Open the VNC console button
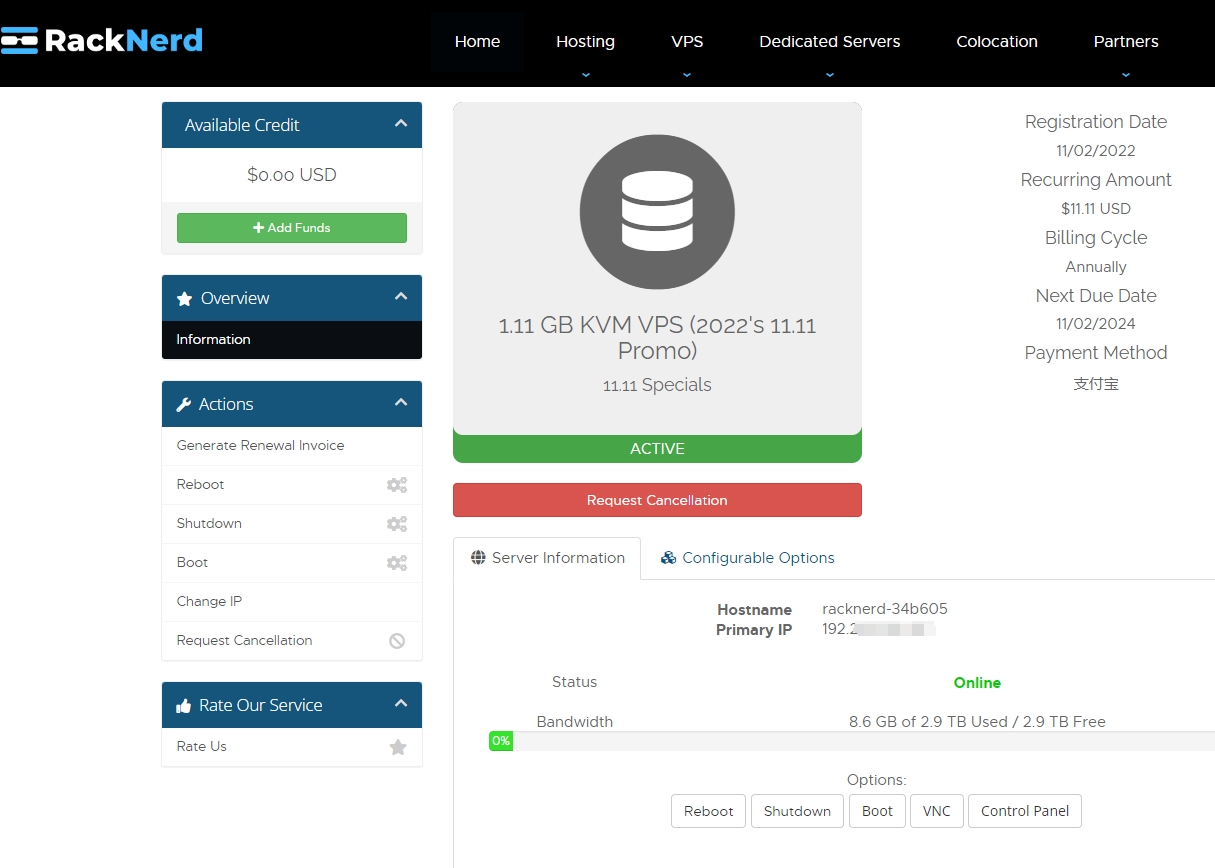The image size is (1215, 868). click(937, 811)
